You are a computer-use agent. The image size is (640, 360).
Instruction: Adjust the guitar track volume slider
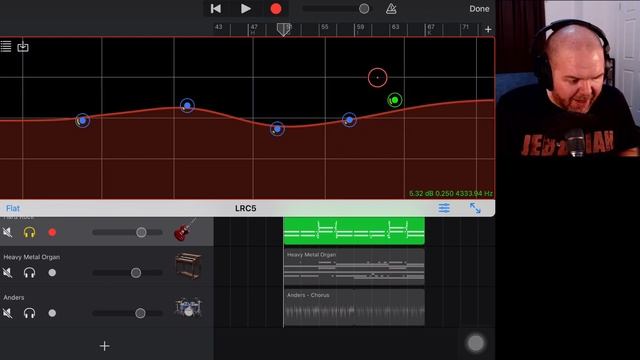(x=141, y=232)
